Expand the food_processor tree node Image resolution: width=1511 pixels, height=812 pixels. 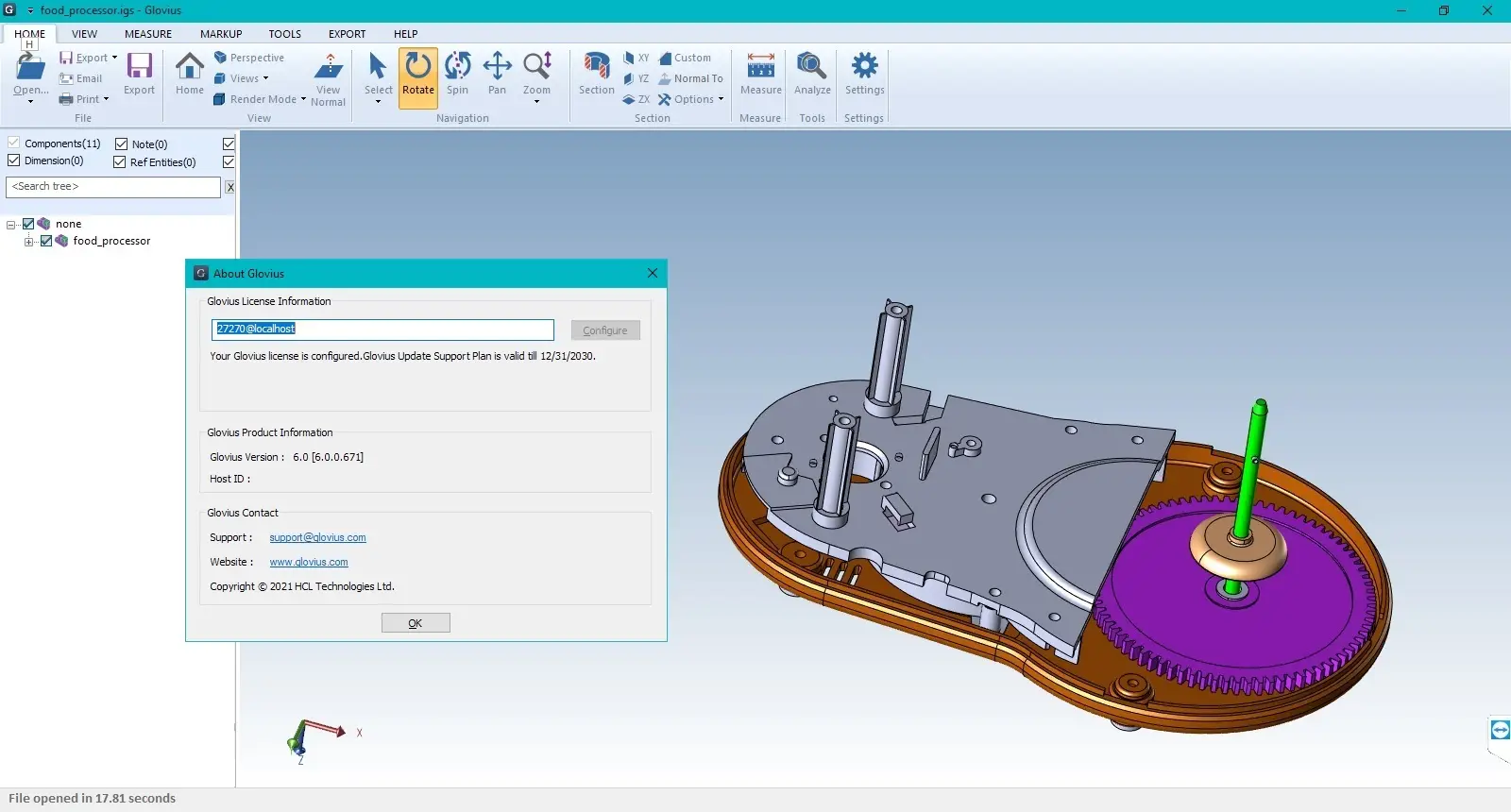[29, 242]
